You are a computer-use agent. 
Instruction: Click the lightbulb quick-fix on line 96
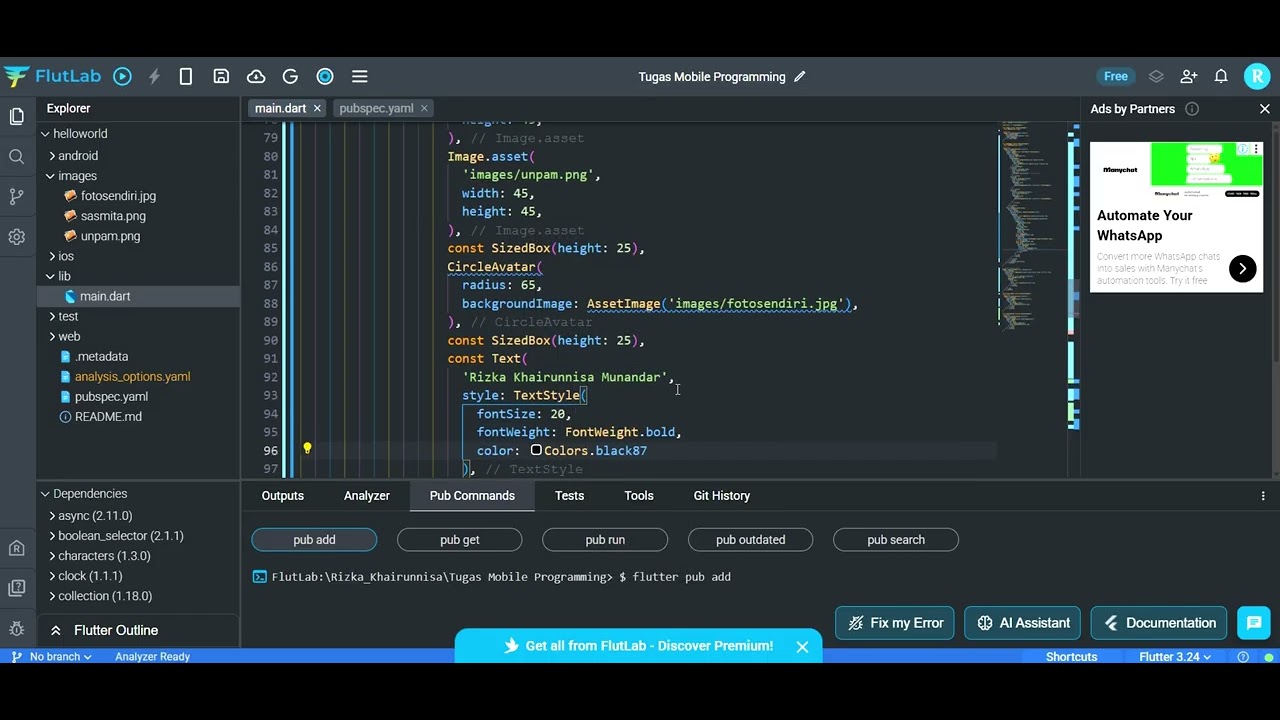click(307, 449)
